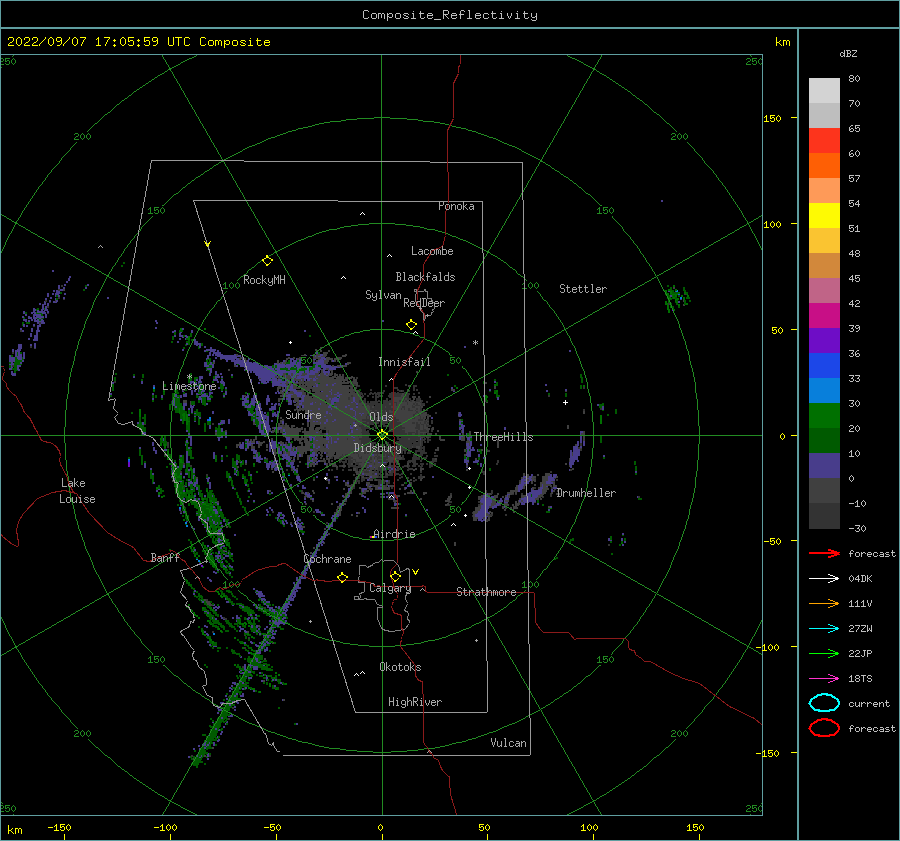Click the cyan 27ZW arrow legend icon
Viewport: 900px width, 841px height.
(824, 629)
